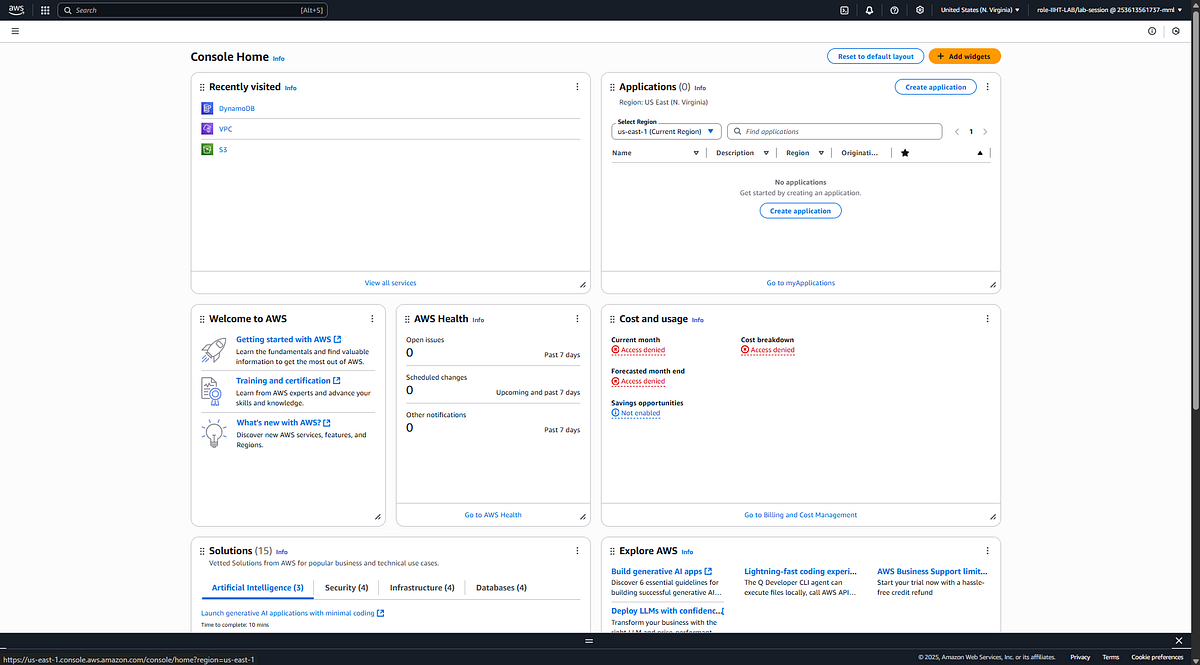Click the VPC service icon
1200x665 pixels.
pyautogui.click(x=207, y=129)
